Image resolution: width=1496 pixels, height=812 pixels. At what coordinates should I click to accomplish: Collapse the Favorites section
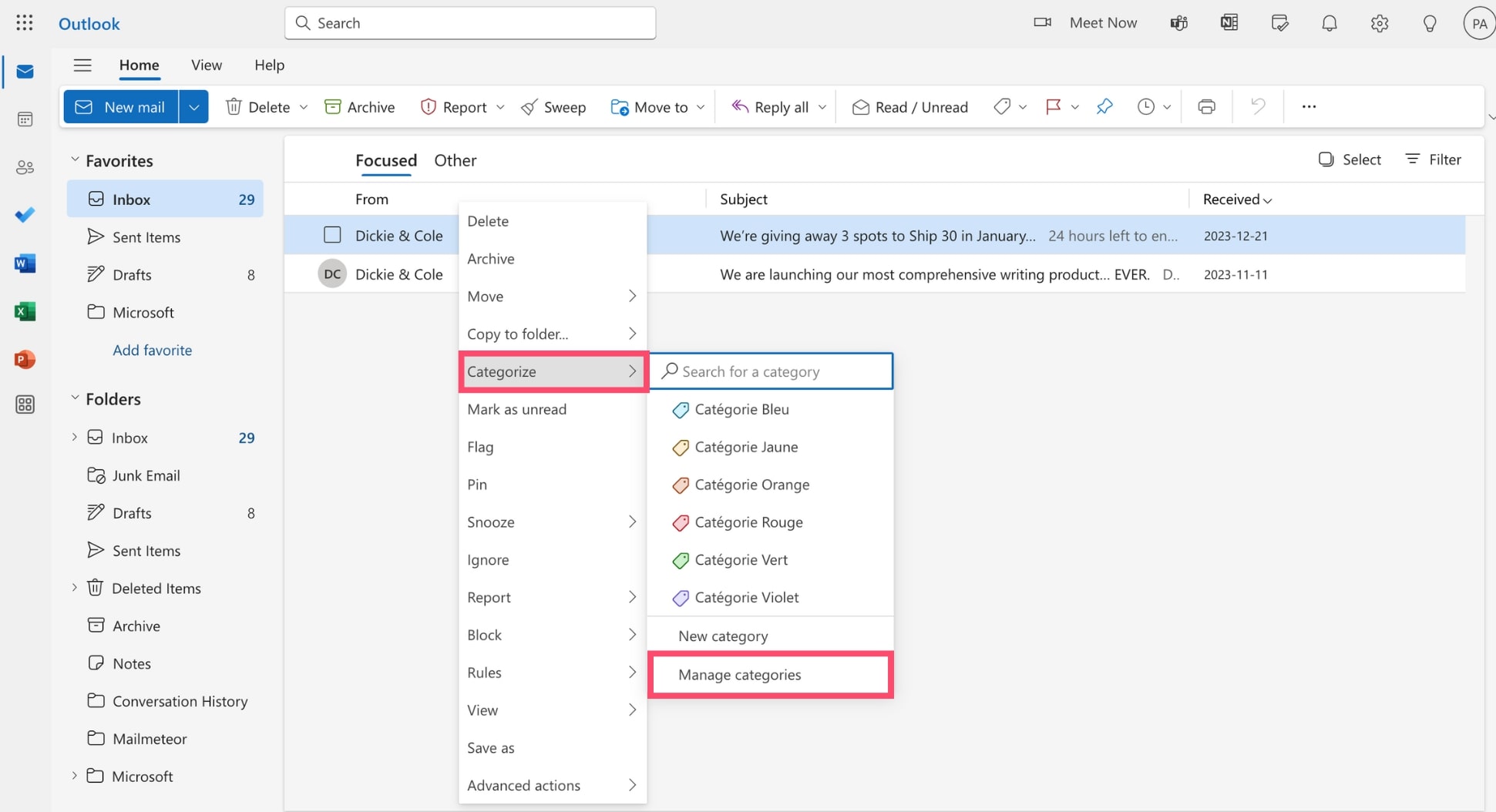(75, 160)
